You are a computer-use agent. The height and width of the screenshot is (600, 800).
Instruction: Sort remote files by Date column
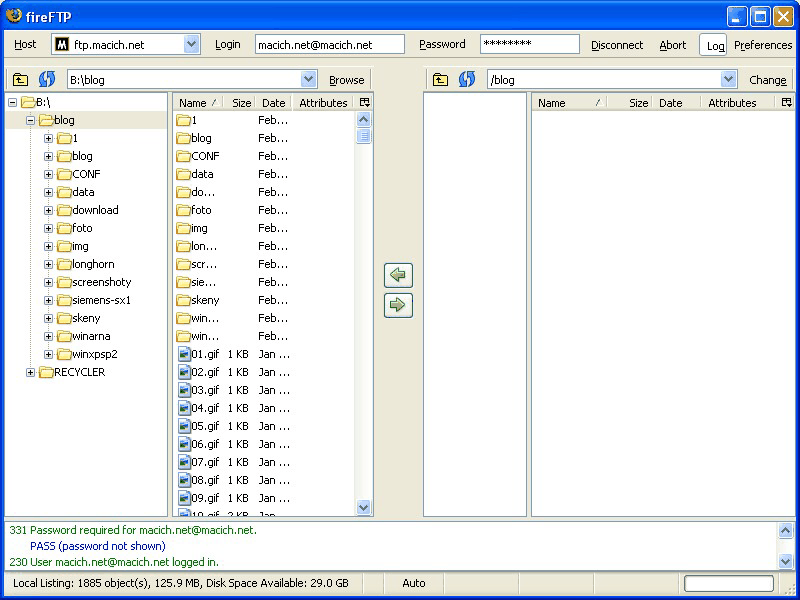[678, 103]
